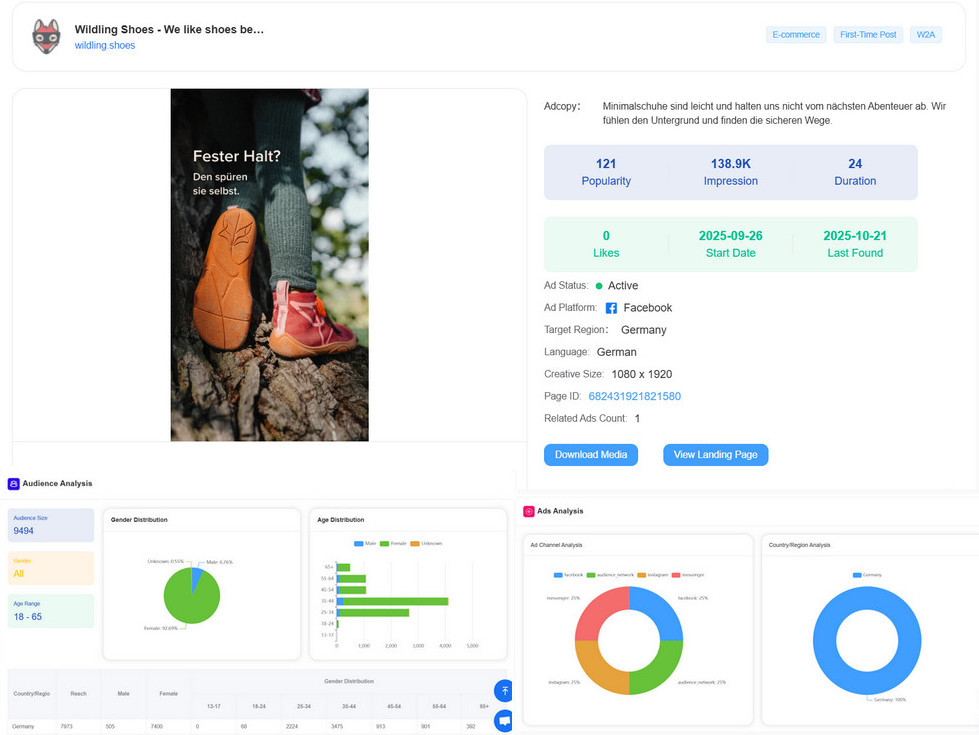Click the E-commerce tag
The height and width of the screenshot is (735, 979).
[796, 34]
